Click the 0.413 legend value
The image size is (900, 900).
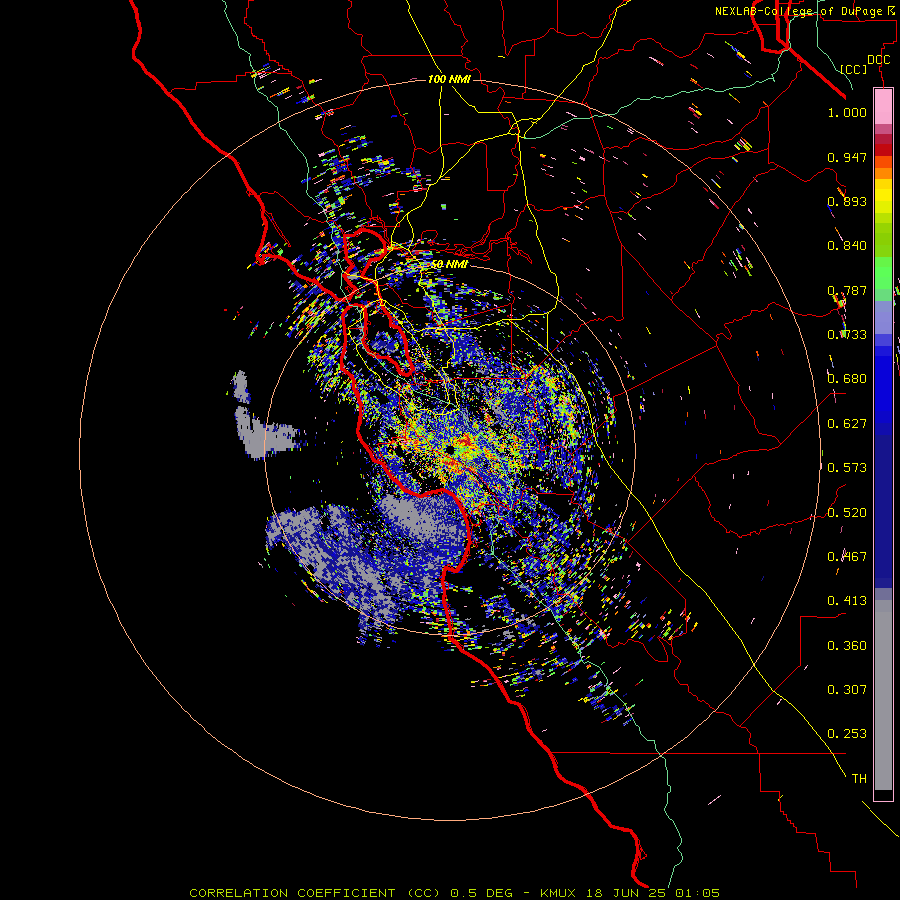pyautogui.click(x=847, y=601)
